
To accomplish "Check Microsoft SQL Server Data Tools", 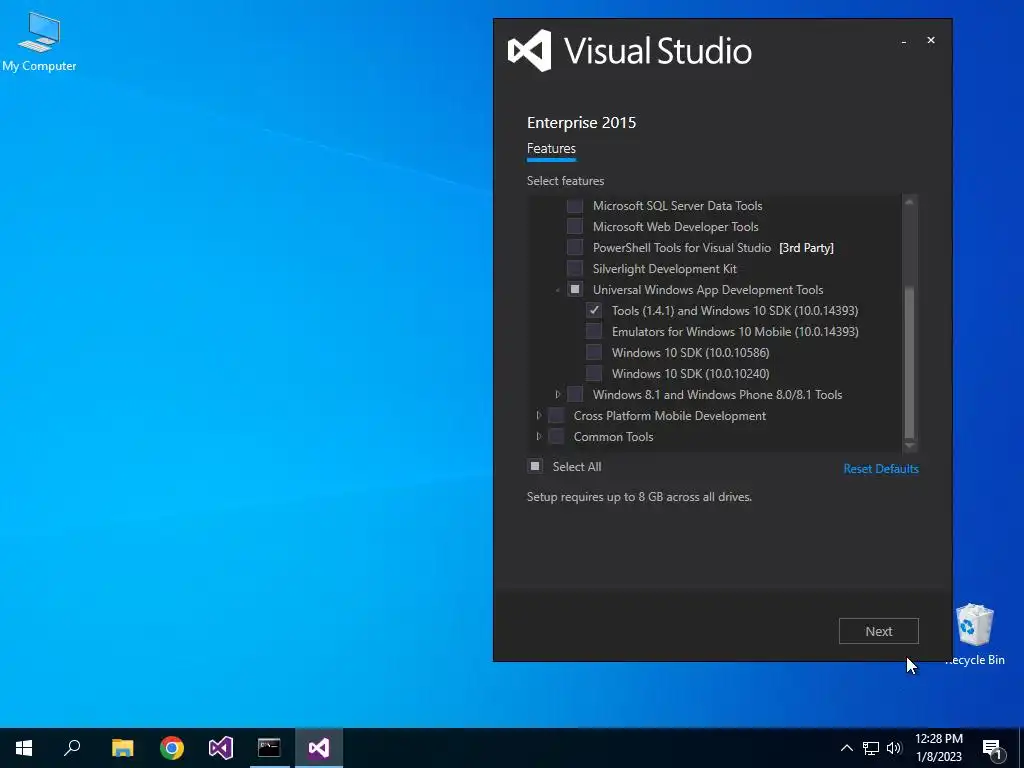I will [x=575, y=206].
